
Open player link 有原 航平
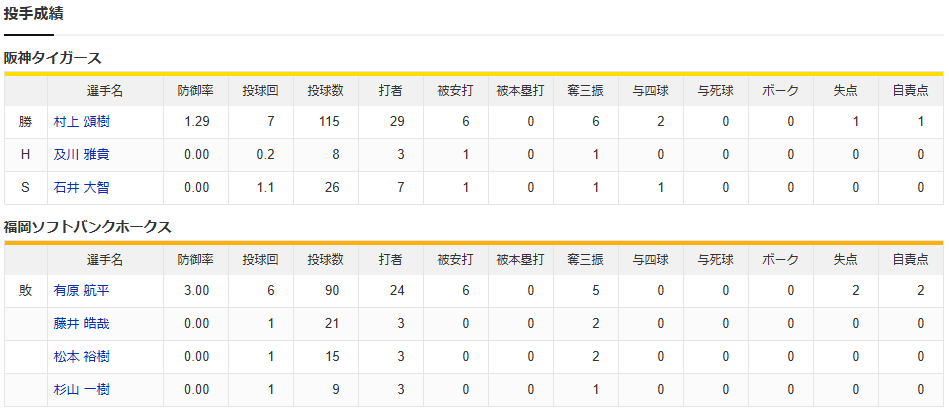(82, 291)
